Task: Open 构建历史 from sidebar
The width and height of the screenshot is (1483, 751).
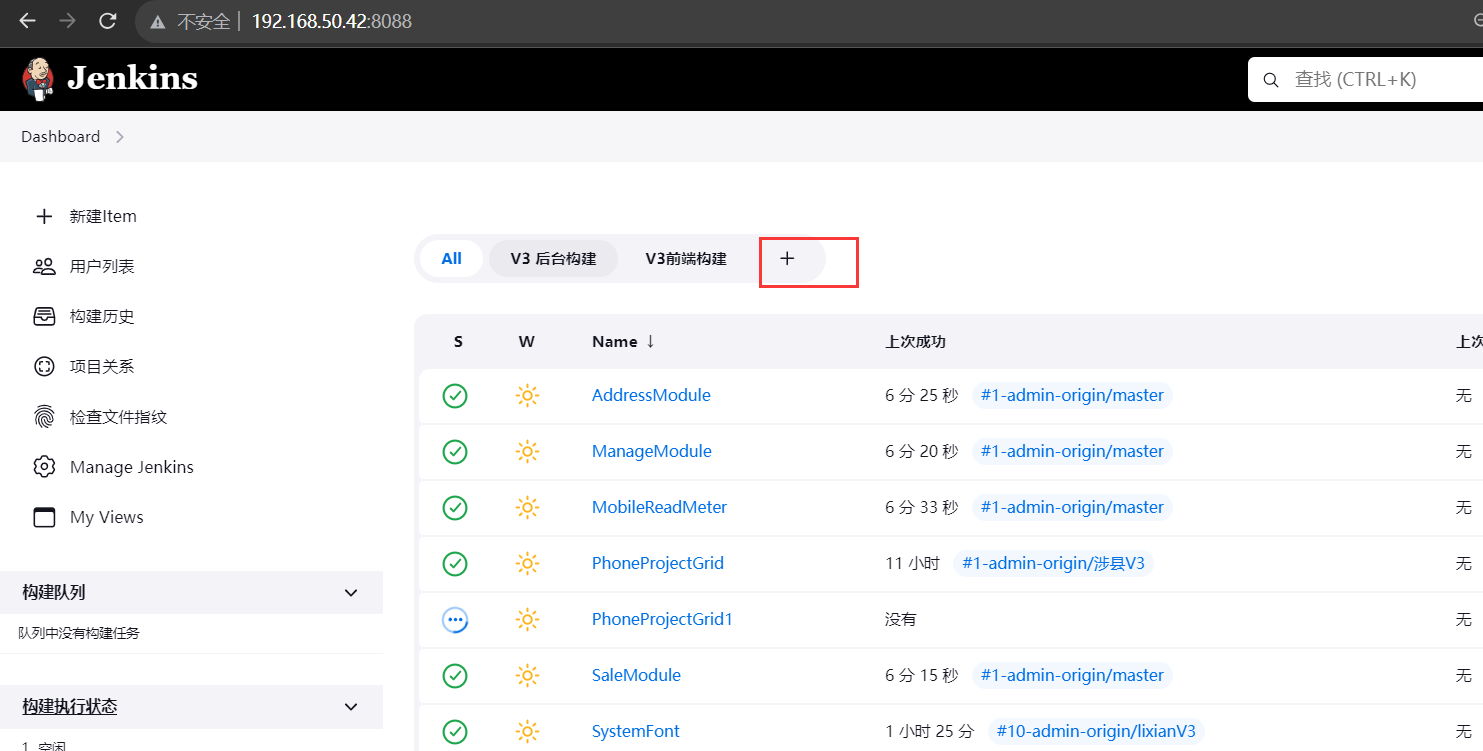Action: coord(102,316)
